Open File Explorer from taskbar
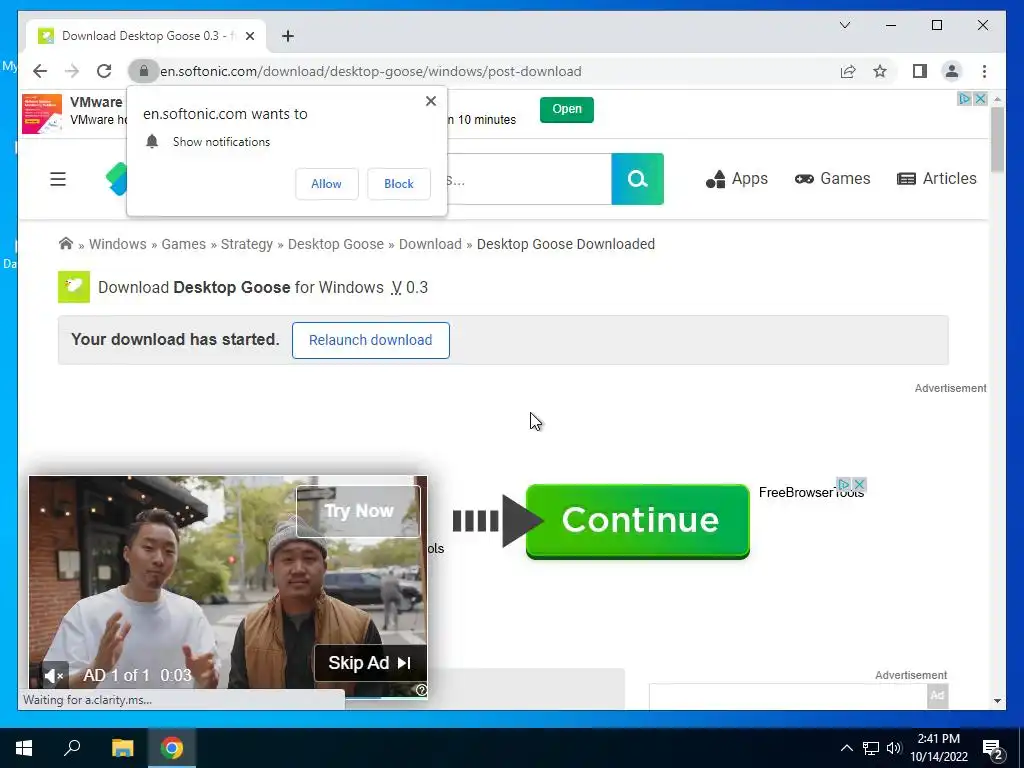 point(122,748)
